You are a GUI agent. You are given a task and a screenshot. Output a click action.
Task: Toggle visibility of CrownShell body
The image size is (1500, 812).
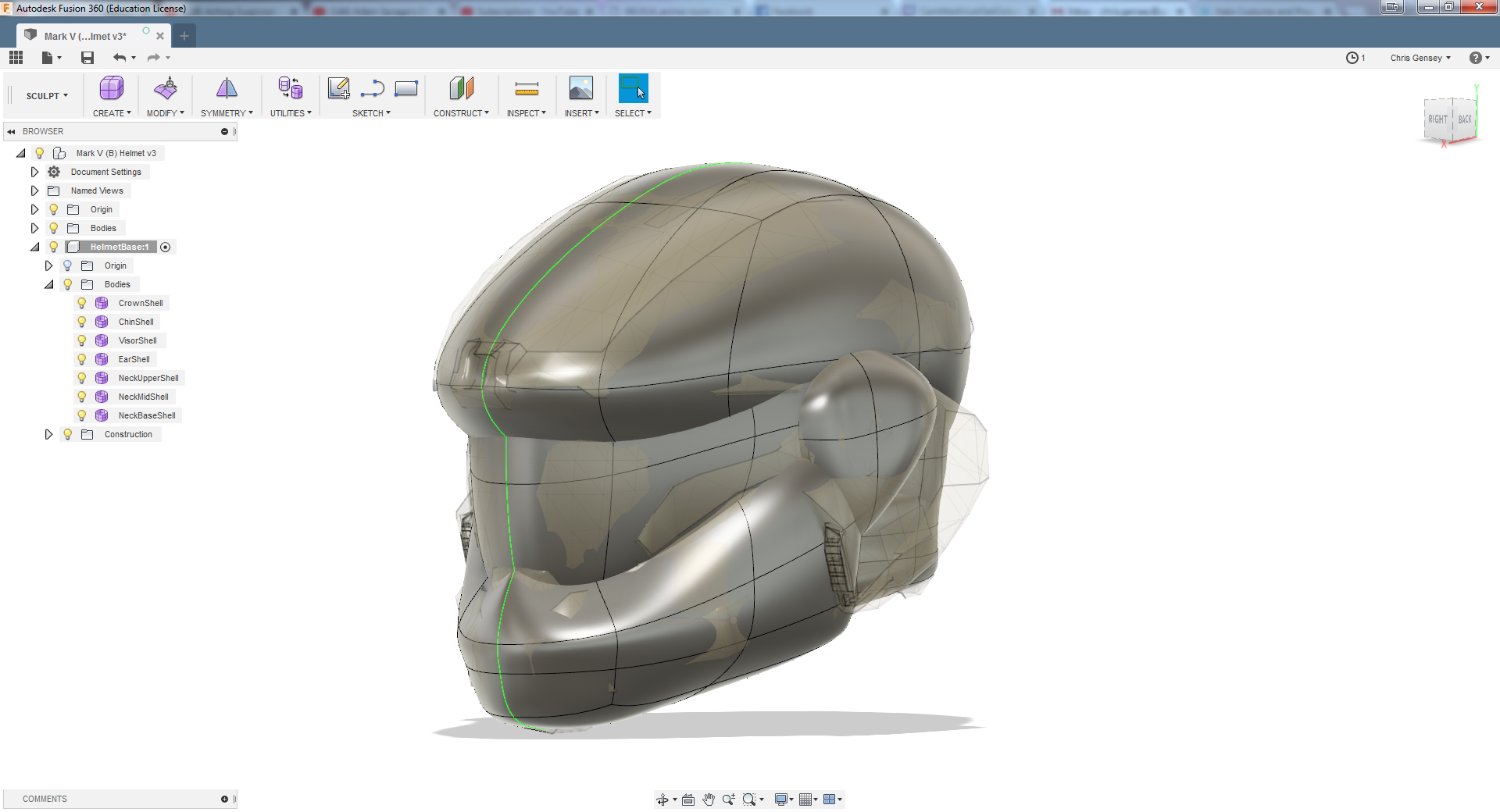click(82, 303)
